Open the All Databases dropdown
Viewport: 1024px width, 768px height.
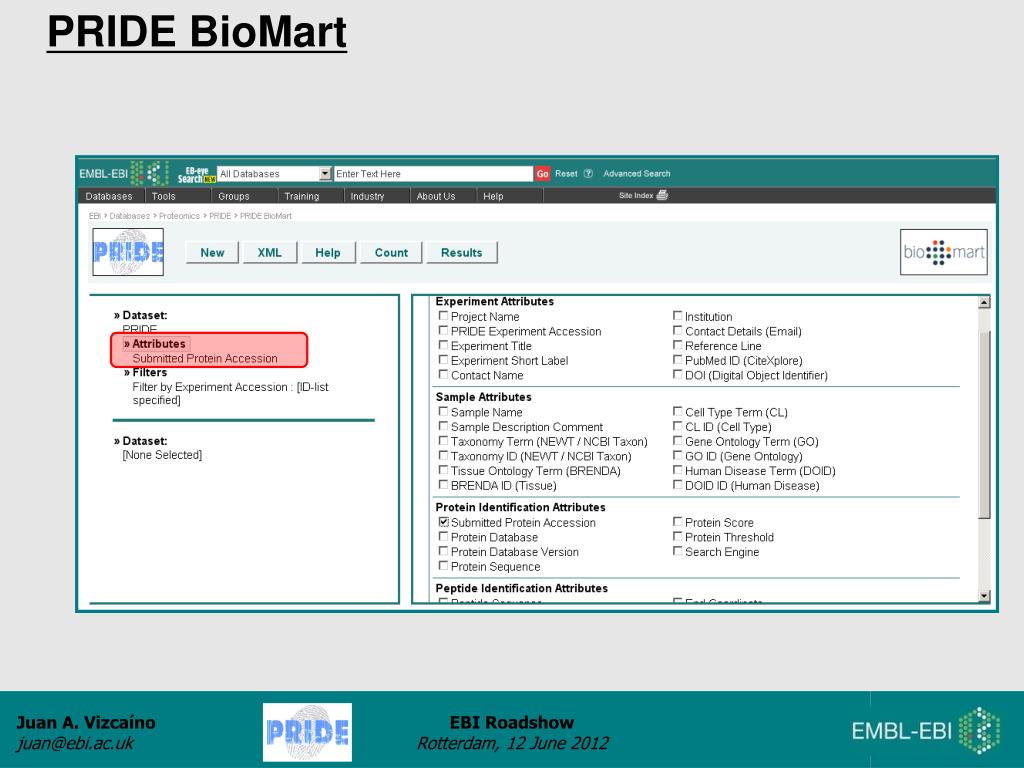coord(275,174)
